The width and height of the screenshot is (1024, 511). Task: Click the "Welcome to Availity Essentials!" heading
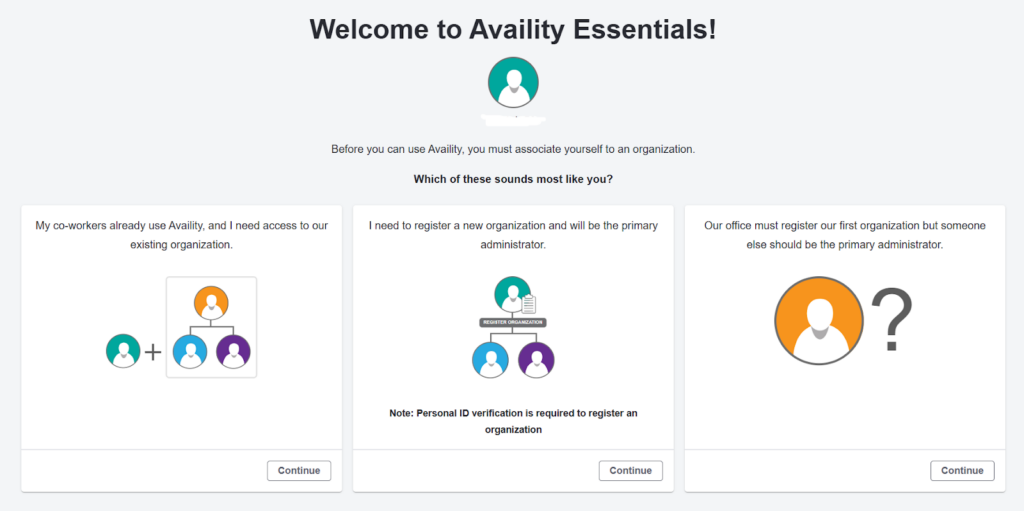(513, 29)
